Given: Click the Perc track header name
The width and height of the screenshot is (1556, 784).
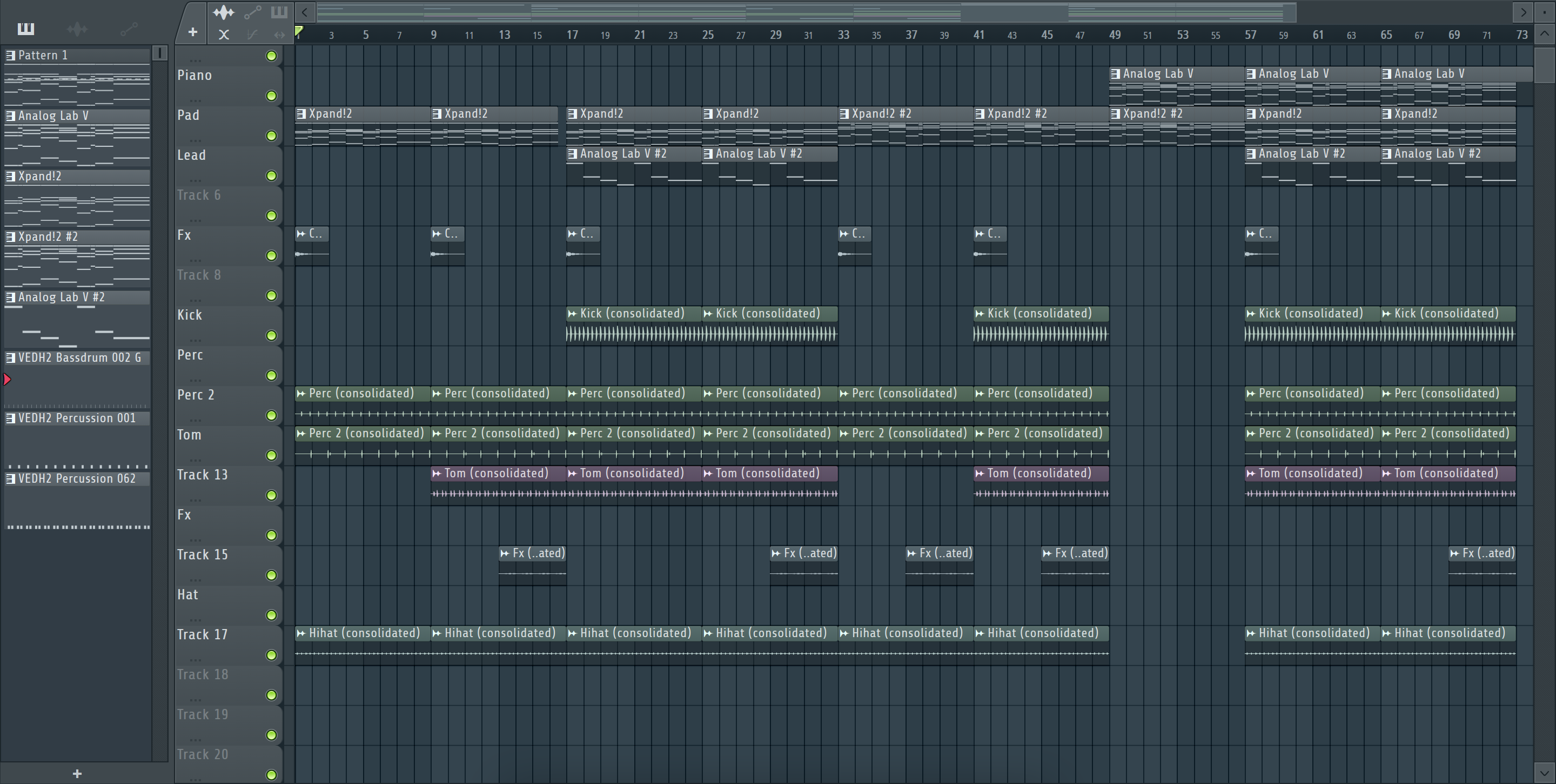Looking at the screenshot, I should coord(190,355).
